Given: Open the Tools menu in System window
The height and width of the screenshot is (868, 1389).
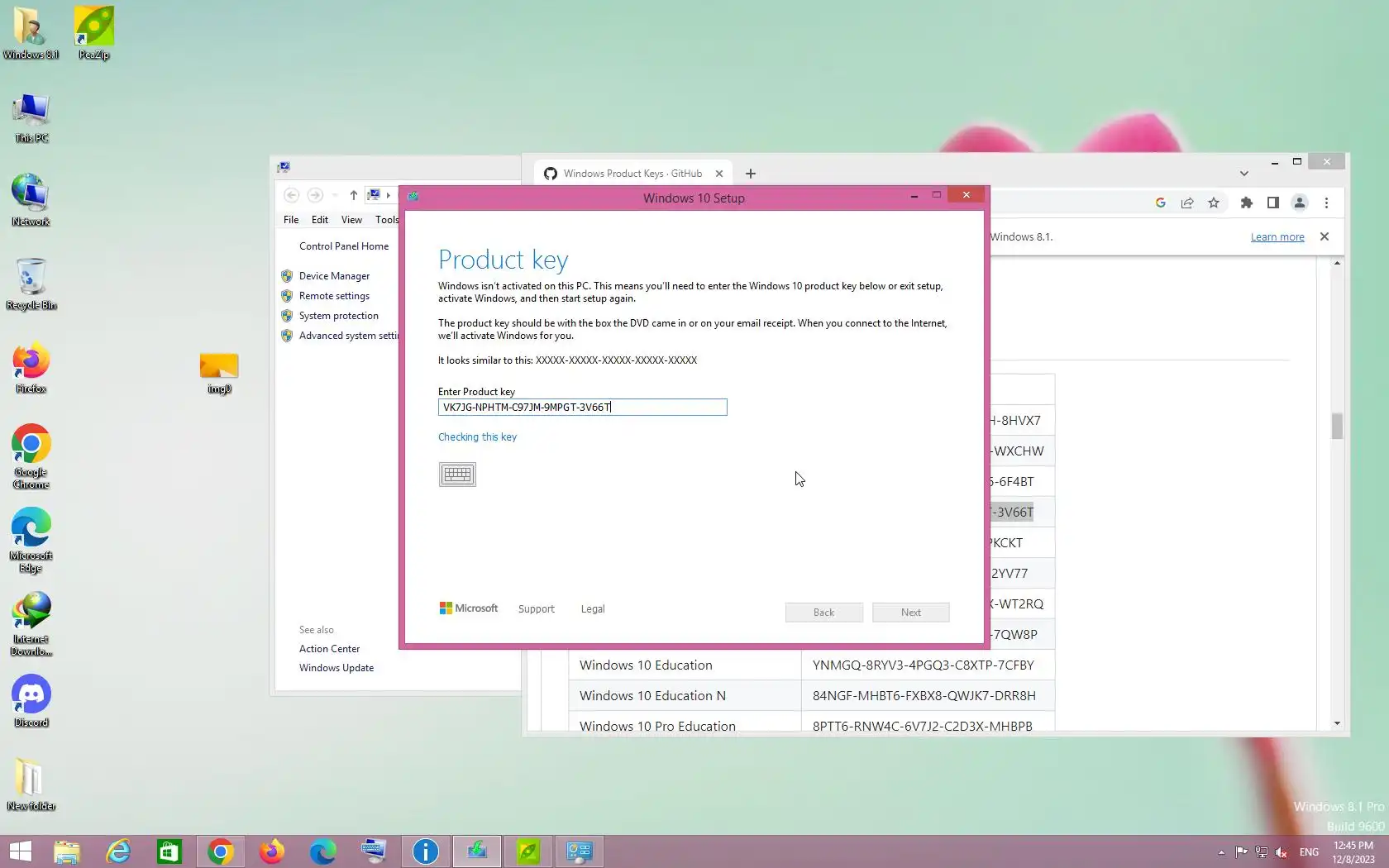Looking at the screenshot, I should click(387, 220).
